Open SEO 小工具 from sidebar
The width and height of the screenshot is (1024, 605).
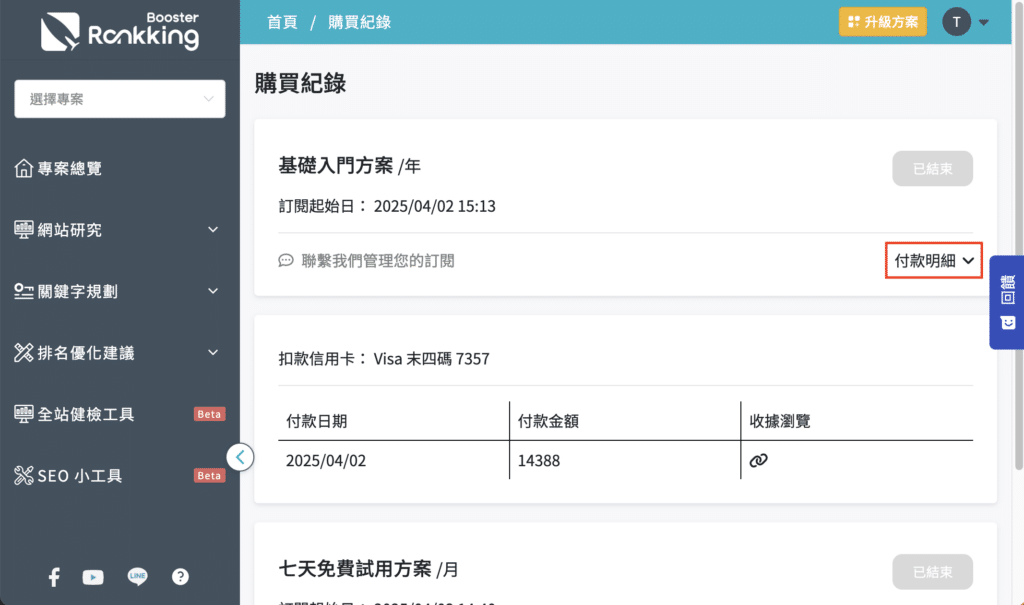pos(80,476)
